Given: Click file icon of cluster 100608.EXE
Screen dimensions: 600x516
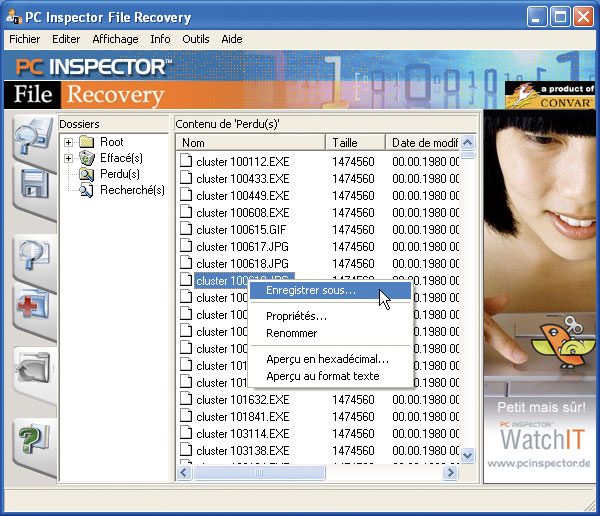Looking at the screenshot, I should (x=186, y=211).
